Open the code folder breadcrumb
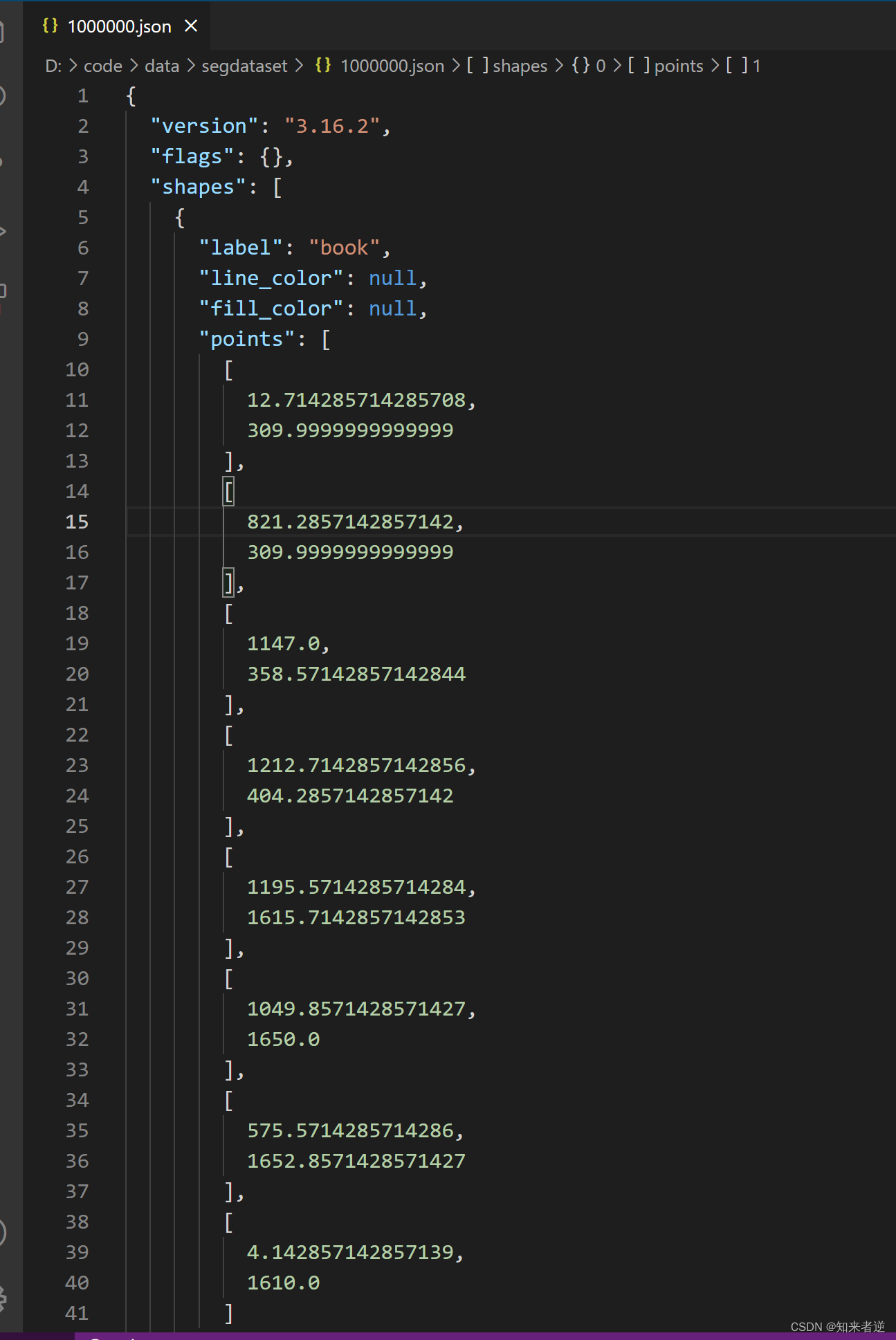Image resolution: width=896 pixels, height=1340 pixels. (103, 66)
